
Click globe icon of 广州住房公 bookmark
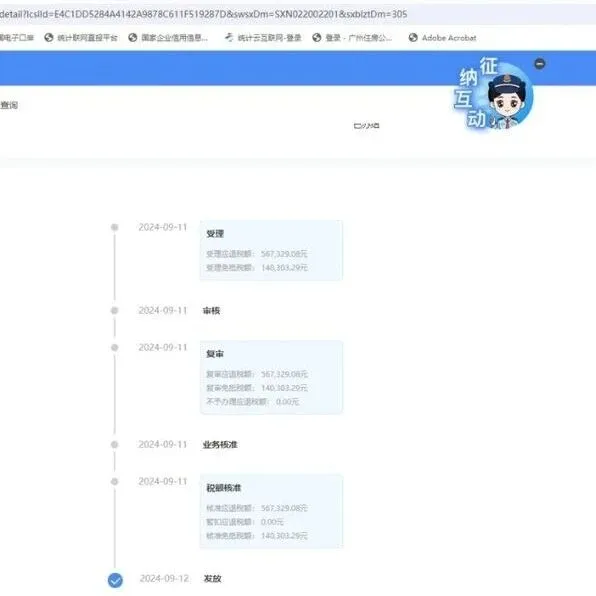click(x=317, y=38)
